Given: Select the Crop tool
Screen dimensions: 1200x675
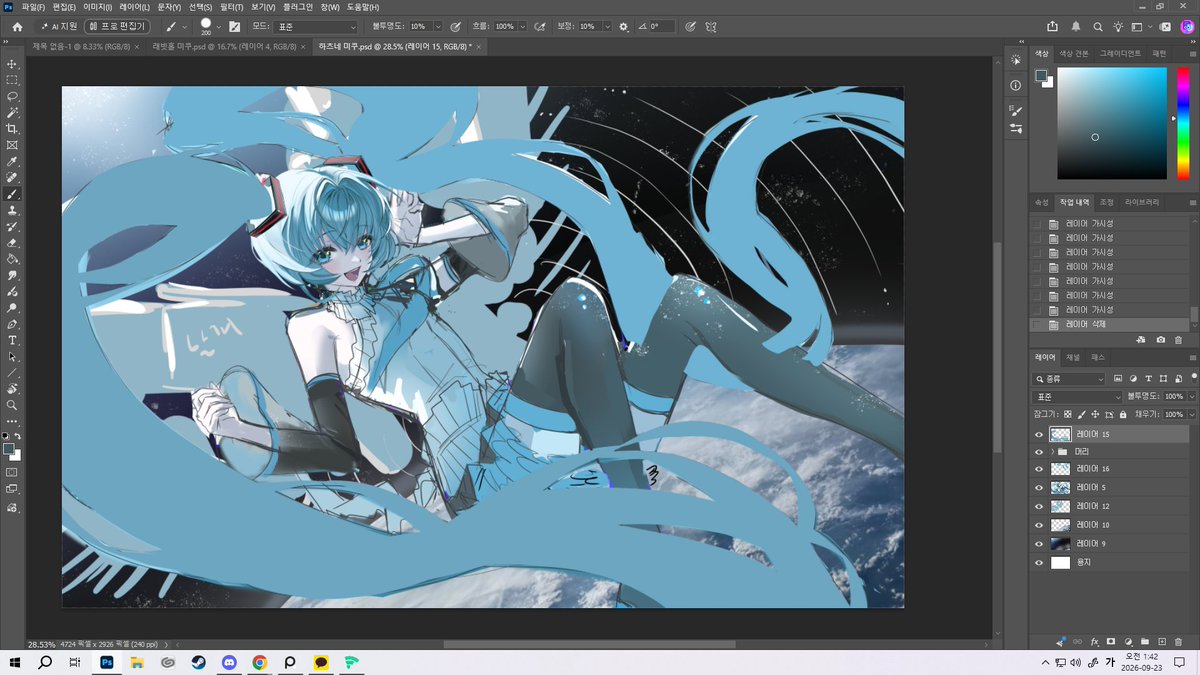Looking at the screenshot, I should [x=12, y=129].
